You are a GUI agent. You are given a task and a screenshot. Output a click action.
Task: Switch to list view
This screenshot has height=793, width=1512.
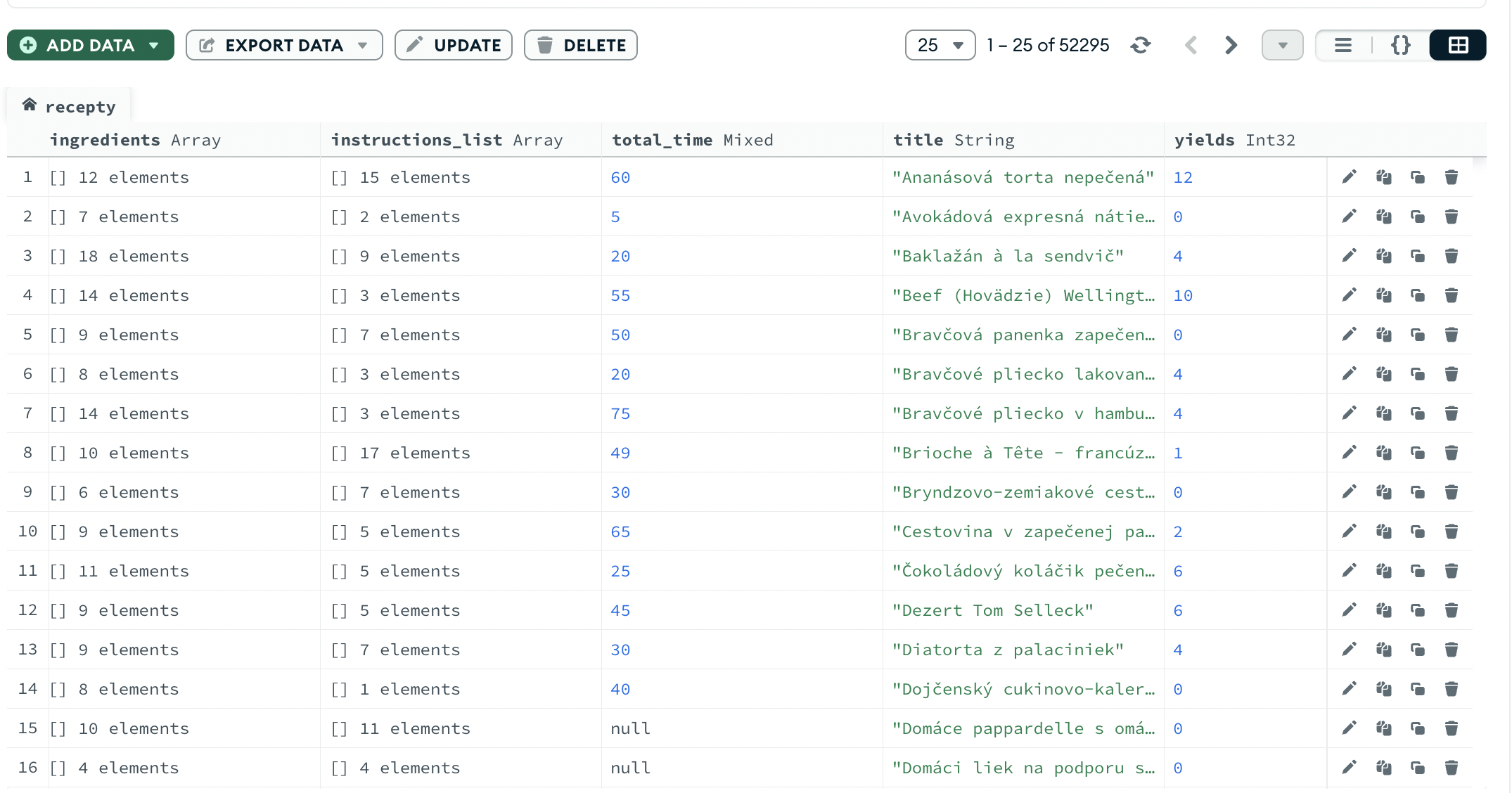[x=1343, y=45]
